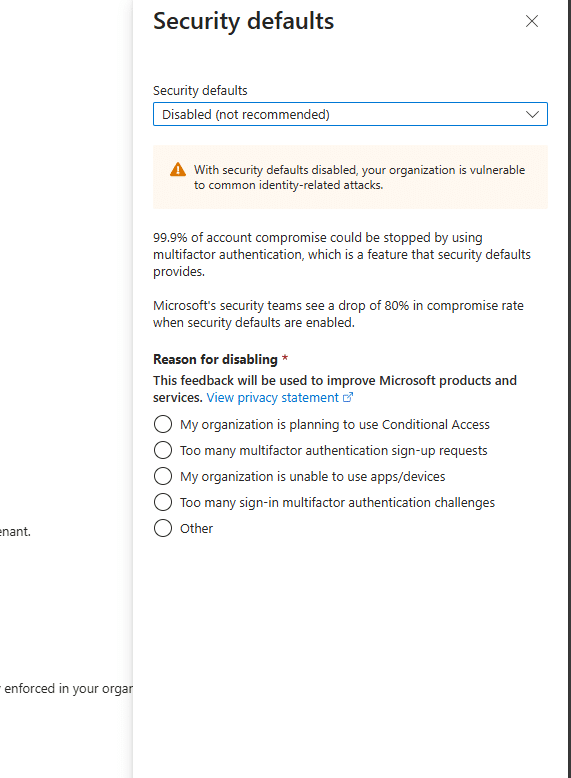Image resolution: width=571 pixels, height=778 pixels.
Task: Click the external link icon after privacy statement
Action: 348,397
